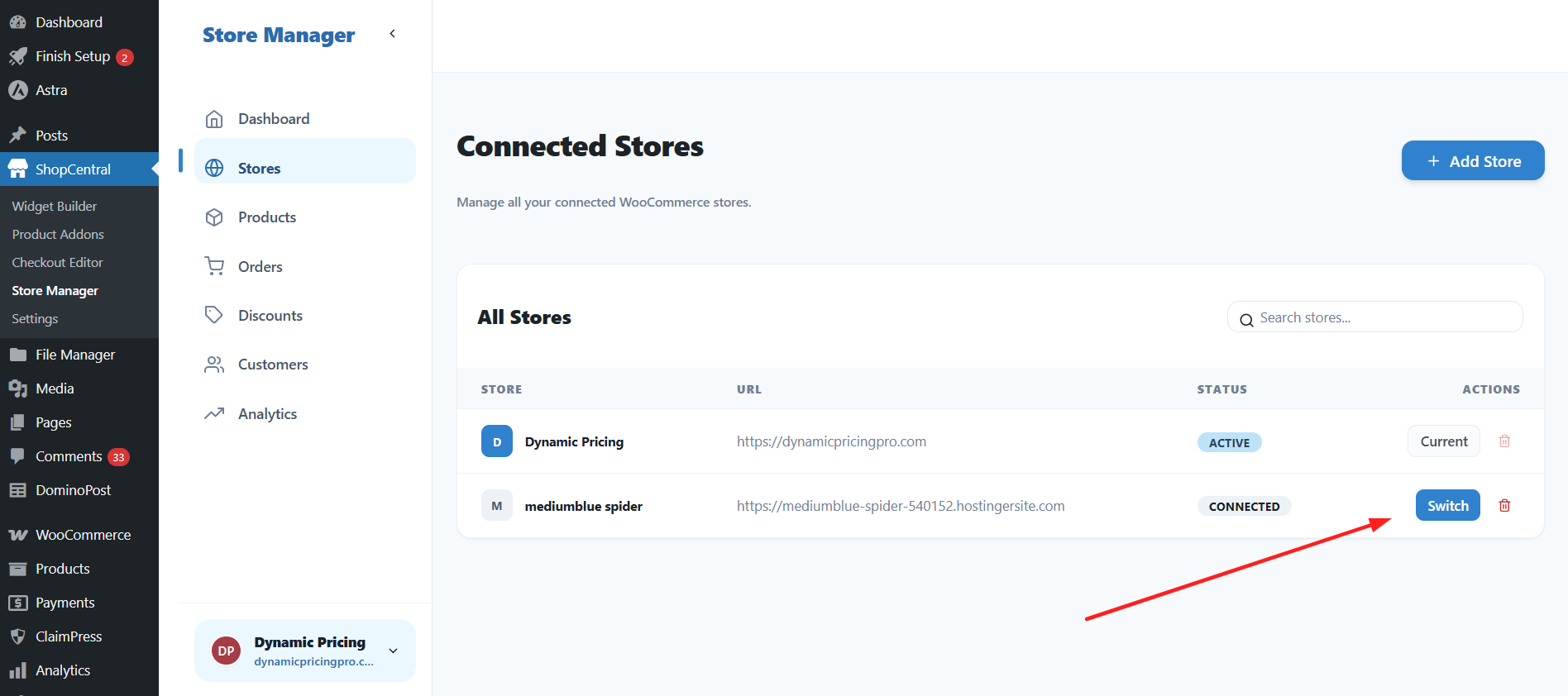
Task: Click the ACTIONS column header
Action: (x=1491, y=389)
